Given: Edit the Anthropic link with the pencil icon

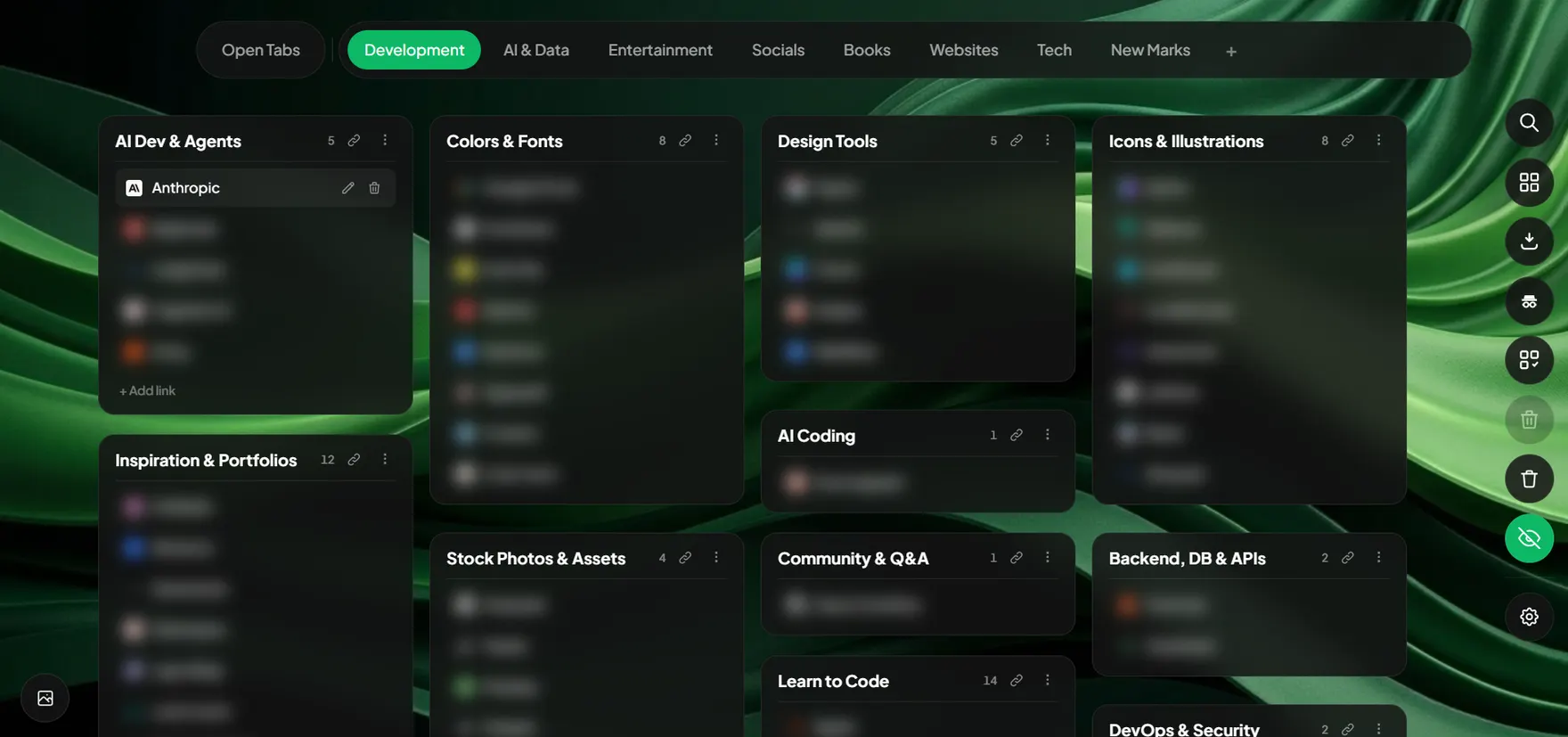Looking at the screenshot, I should coord(347,188).
